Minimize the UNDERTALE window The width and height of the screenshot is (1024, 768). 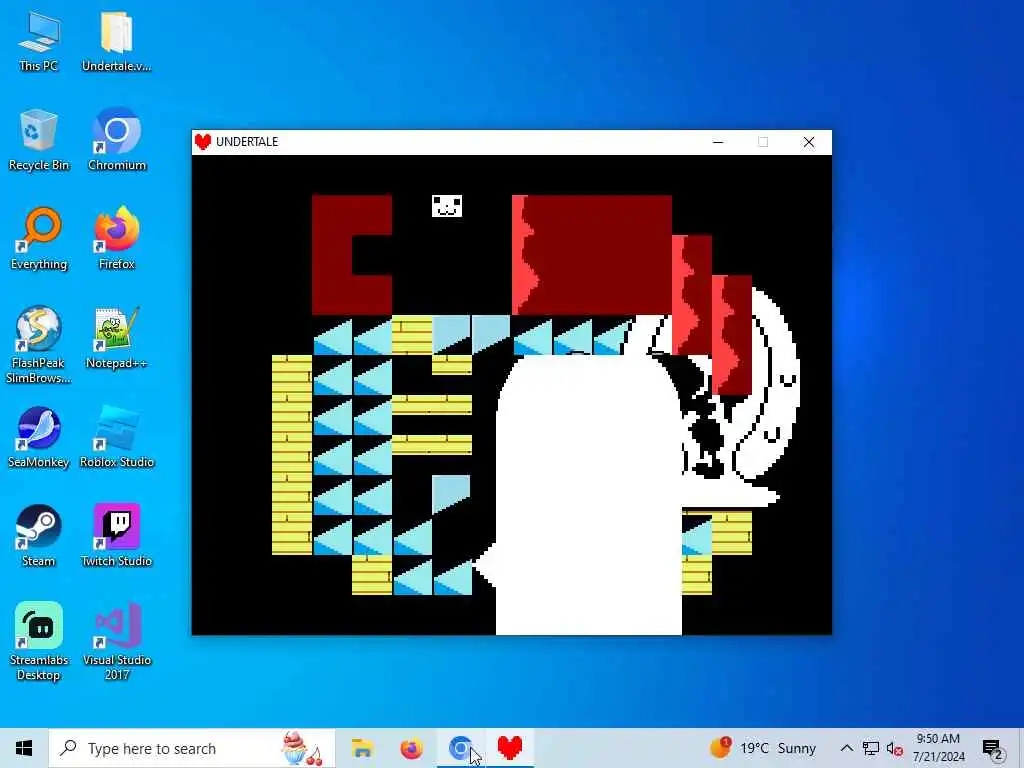click(718, 142)
